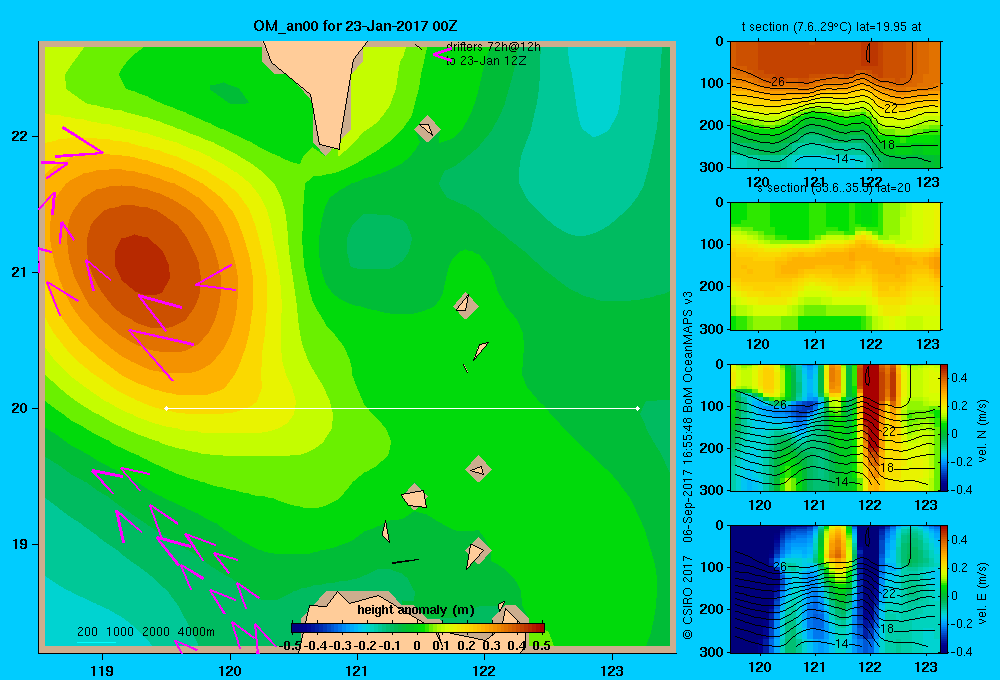1000x680 pixels.
Task: Click the '4000m' bathymetry legend label
Action: 196,632
